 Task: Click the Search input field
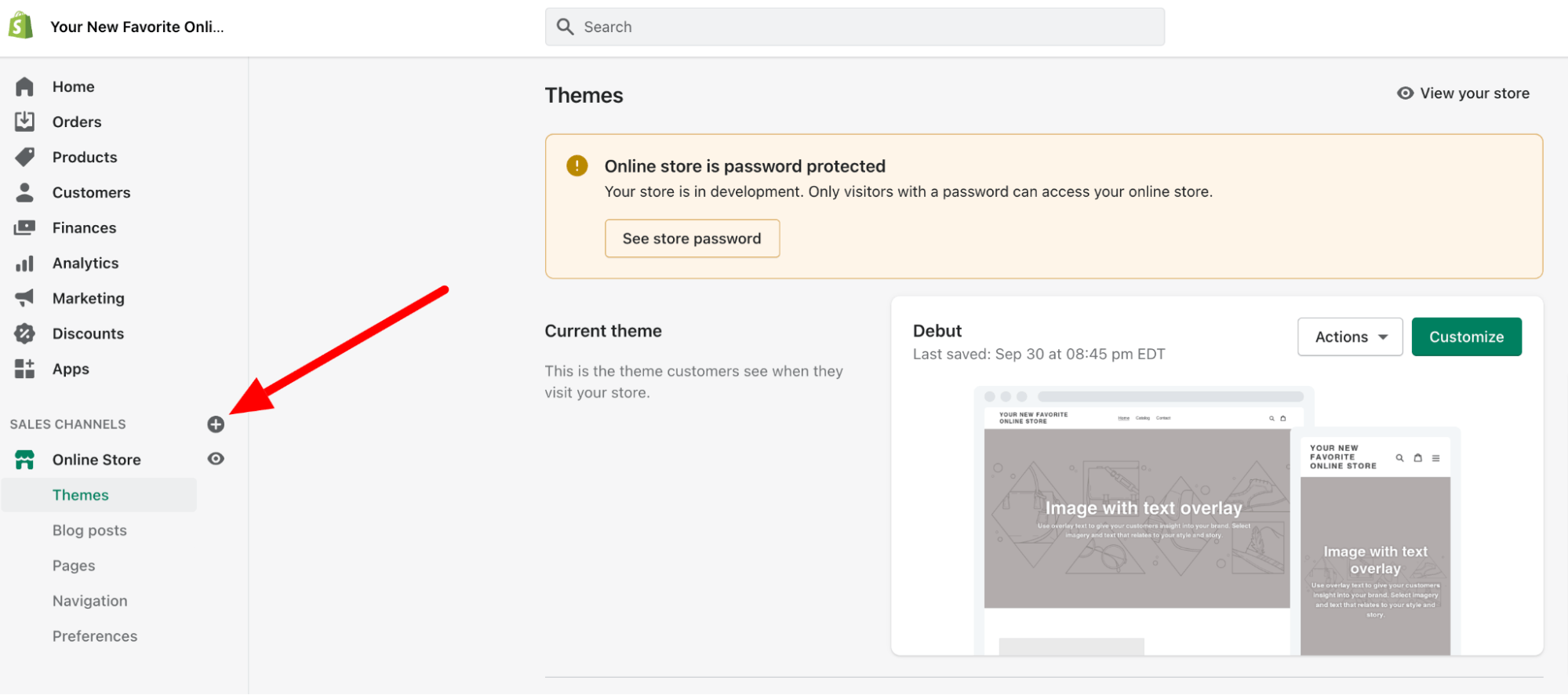(x=855, y=27)
